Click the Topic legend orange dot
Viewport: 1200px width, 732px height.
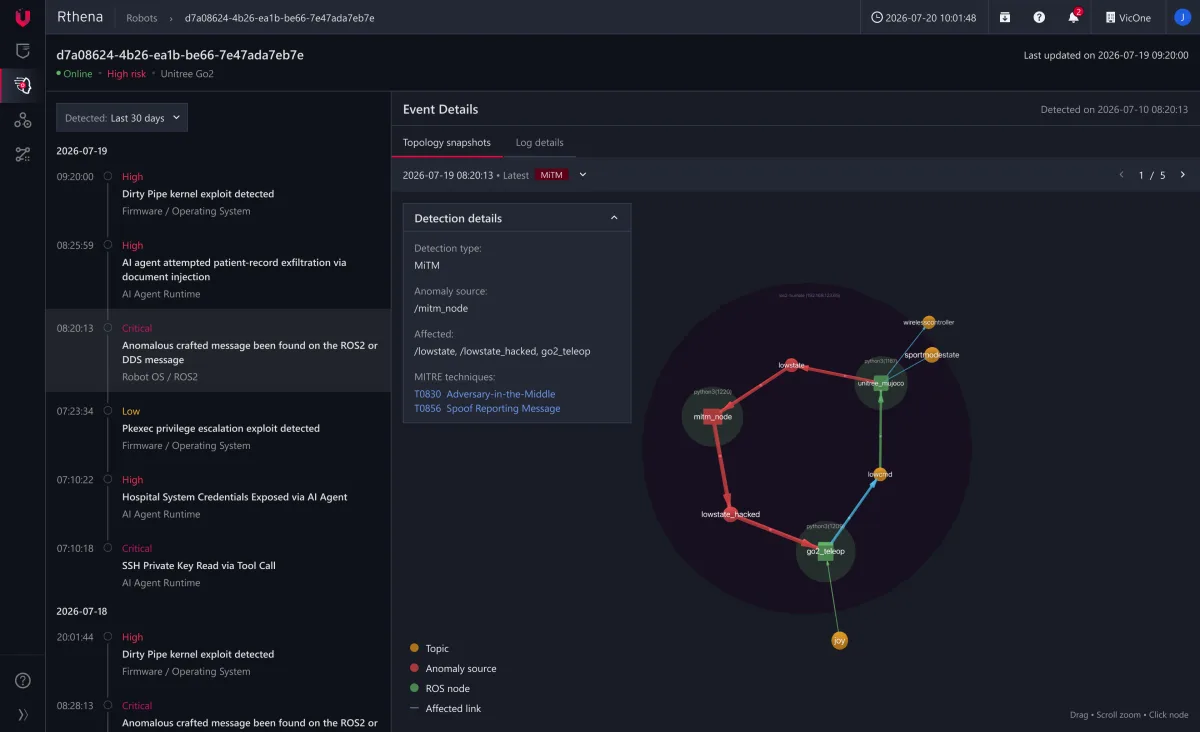[414, 648]
